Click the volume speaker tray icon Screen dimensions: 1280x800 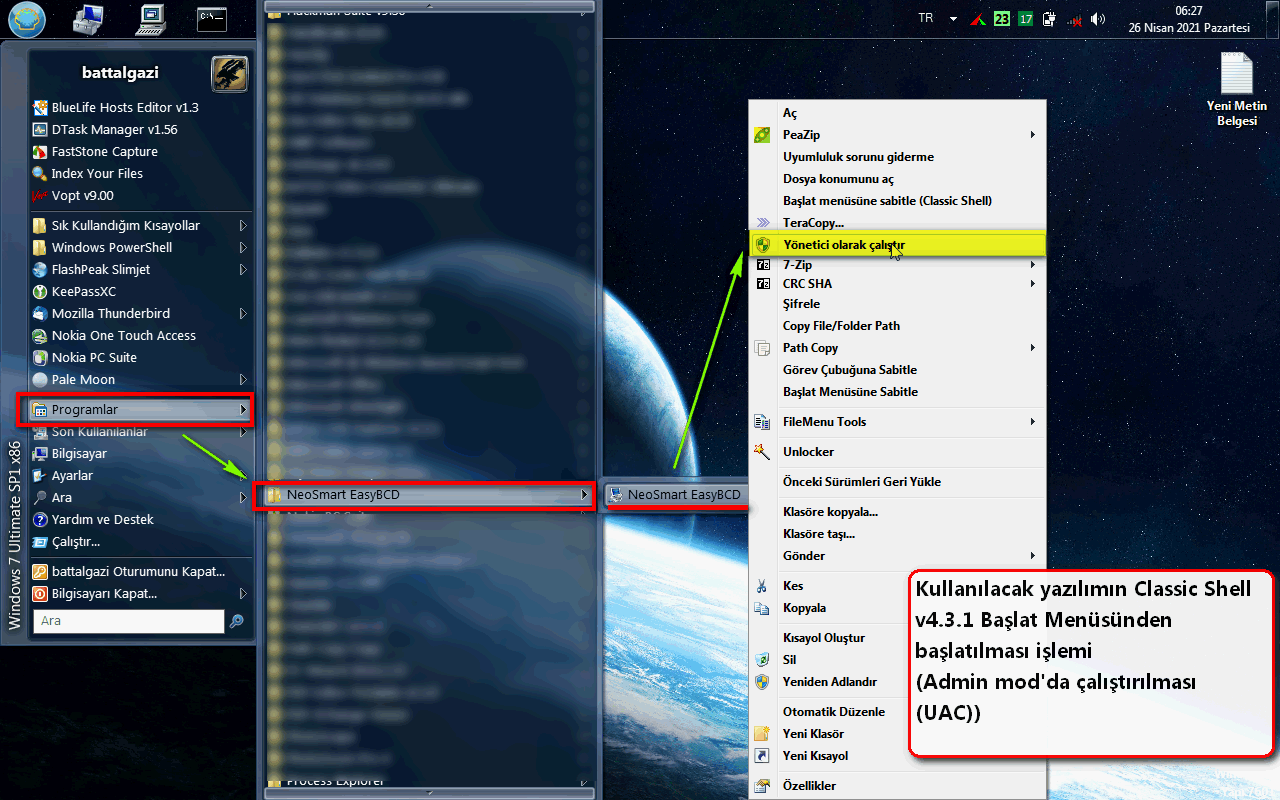pos(1098,19)
